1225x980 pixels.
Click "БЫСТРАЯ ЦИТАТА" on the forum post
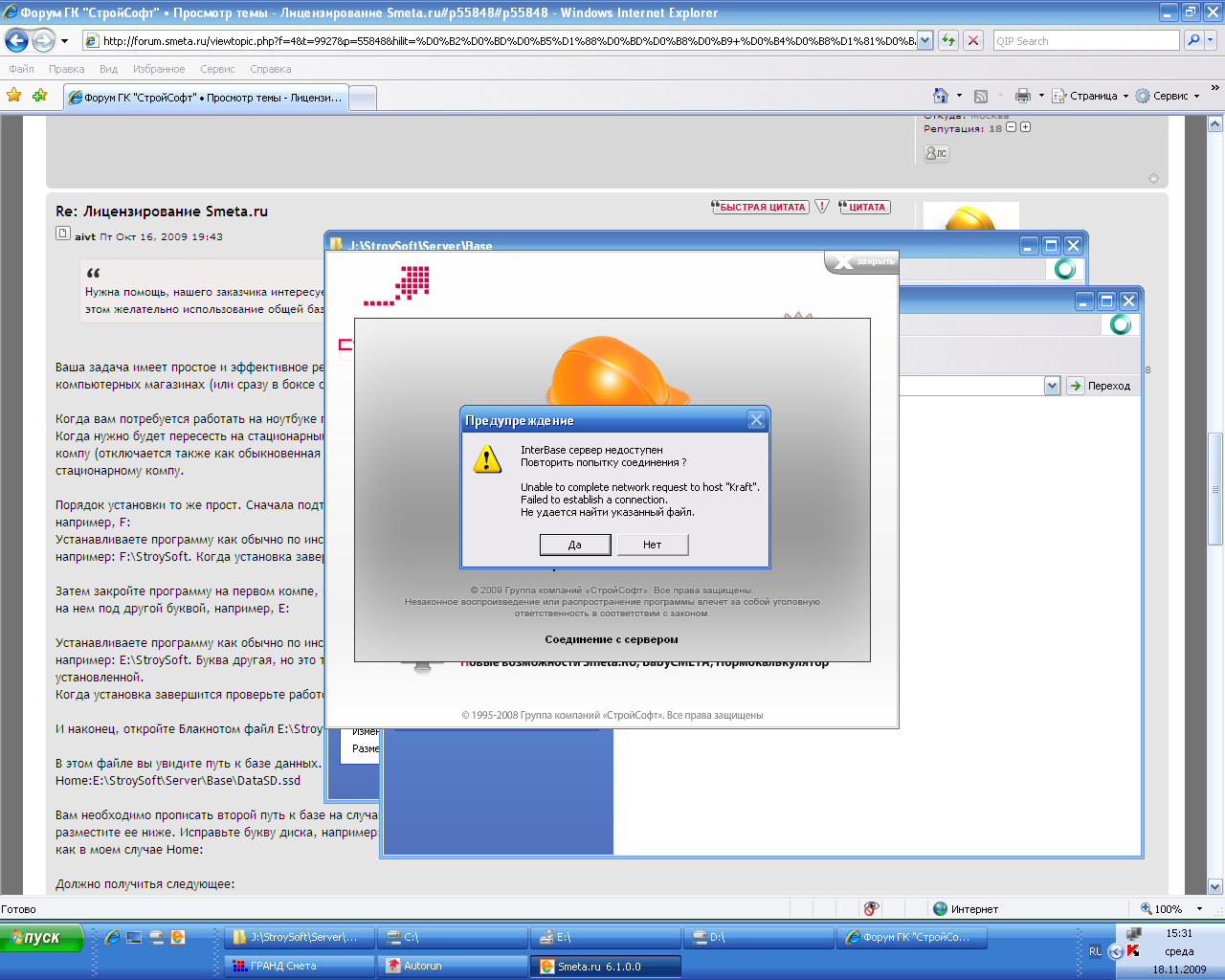(x=760, y=207)
